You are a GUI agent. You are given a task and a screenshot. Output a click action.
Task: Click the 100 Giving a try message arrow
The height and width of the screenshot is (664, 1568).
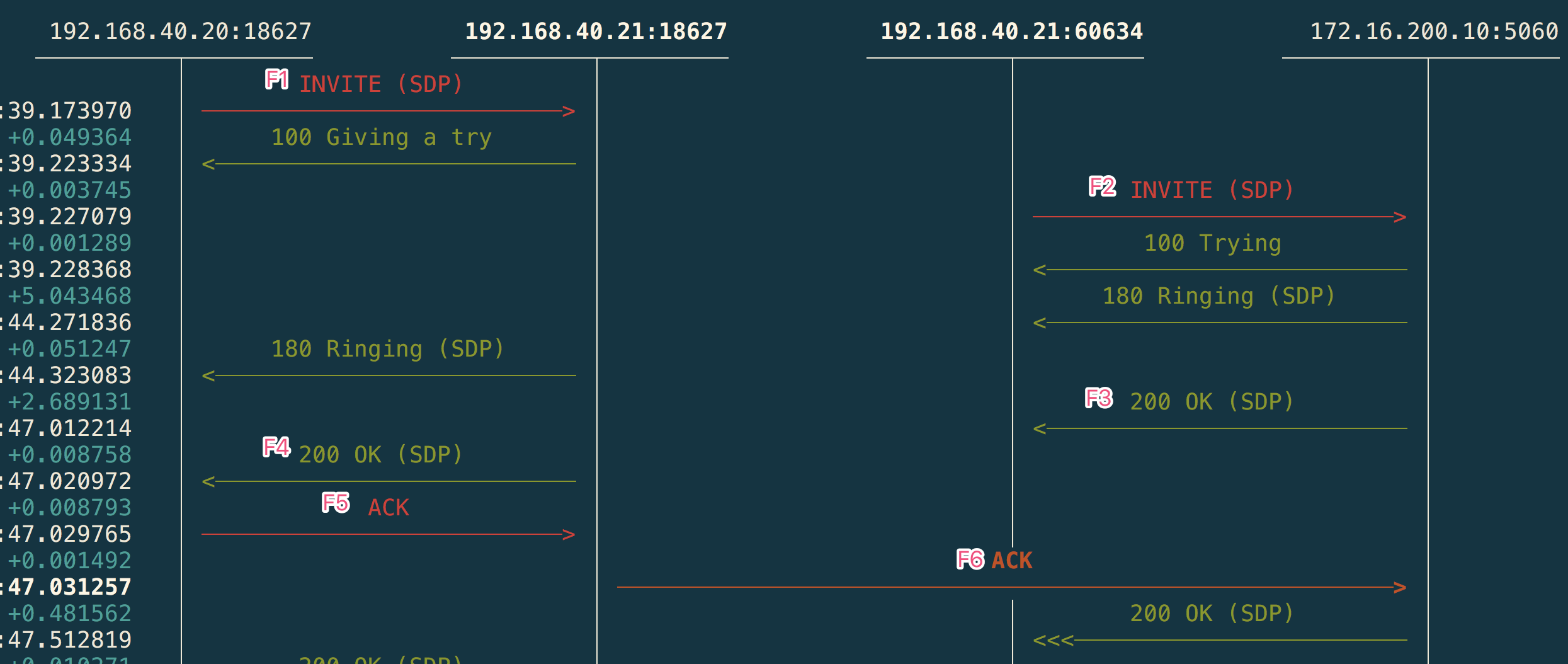pyautogui.click(x=389, y=164)
